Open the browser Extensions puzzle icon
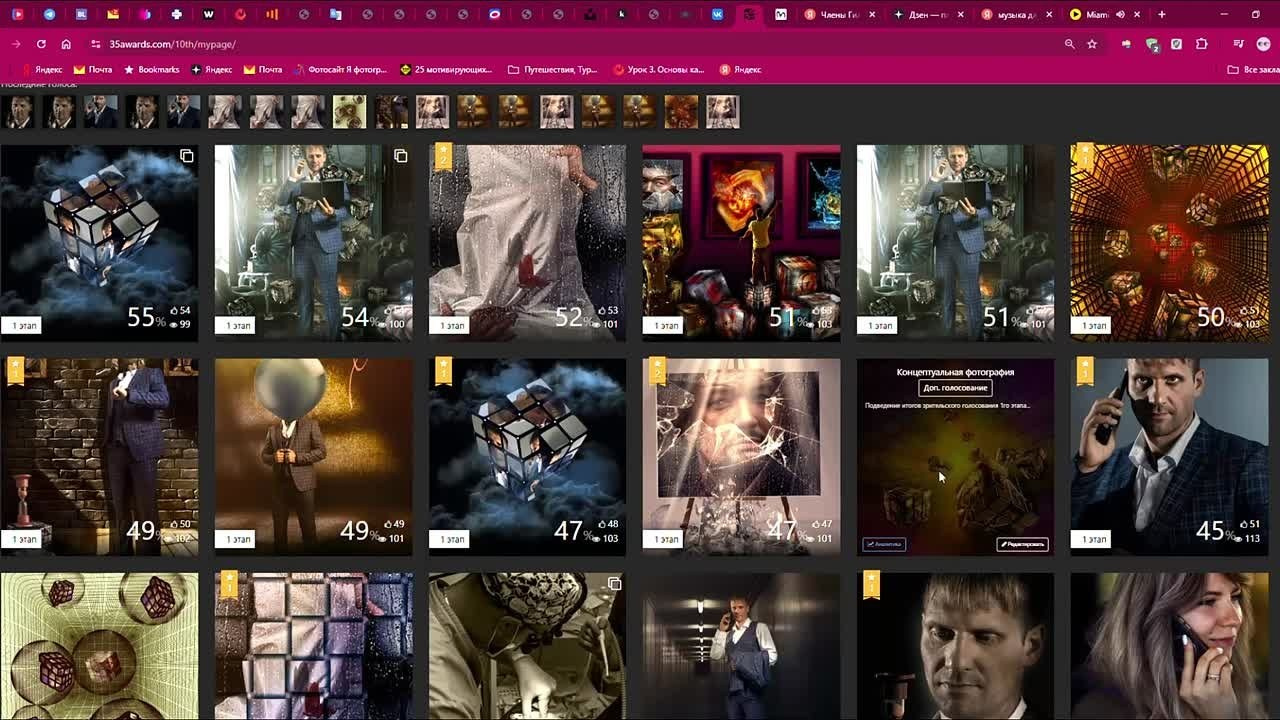The height and width of the screenshot is (720, 1280). [1203, 45]
